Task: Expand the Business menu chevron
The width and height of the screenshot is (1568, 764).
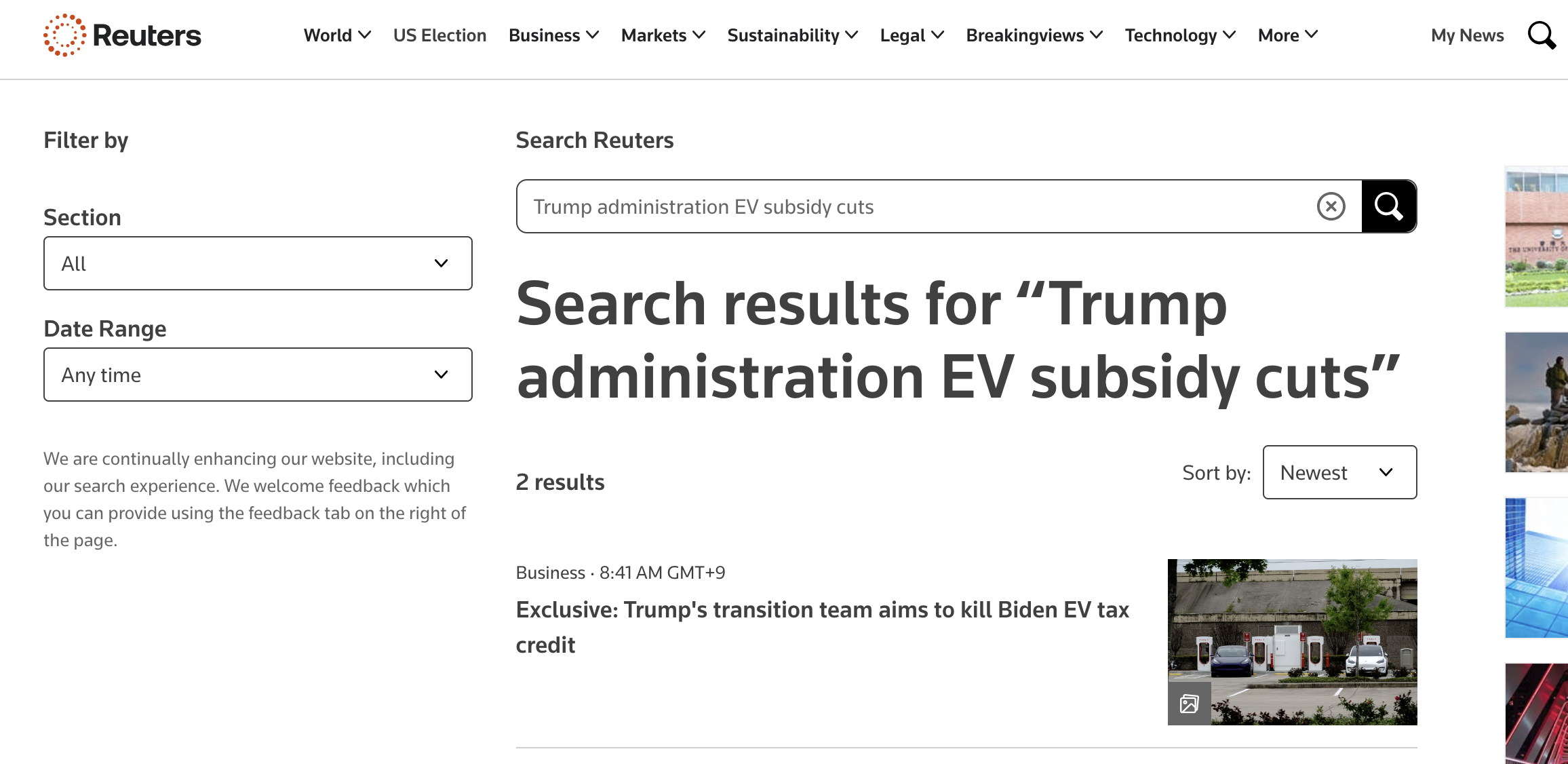Action: click(593, 35)
